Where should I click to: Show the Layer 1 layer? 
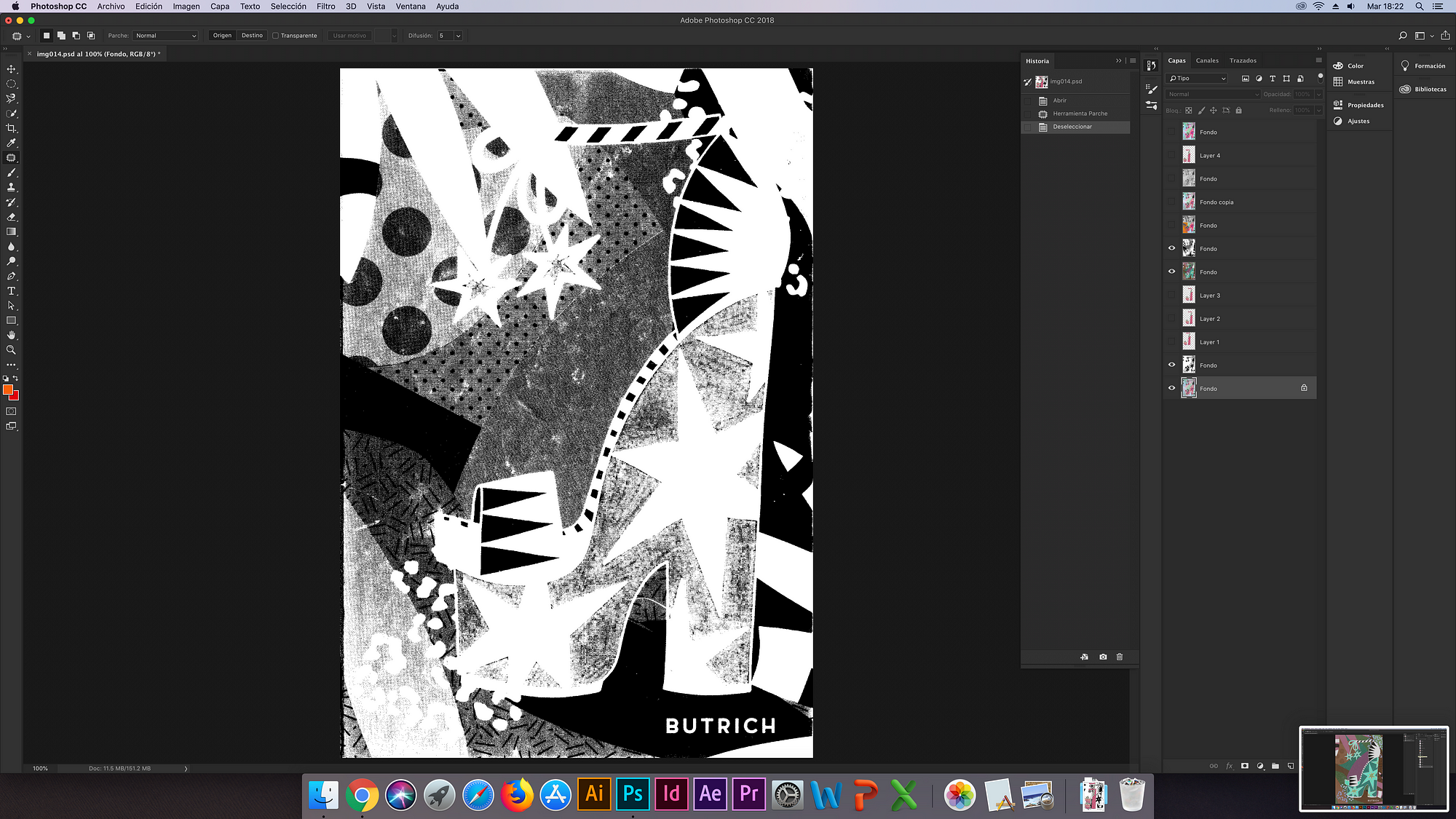pyautogui.click(x=1171, y=341)
